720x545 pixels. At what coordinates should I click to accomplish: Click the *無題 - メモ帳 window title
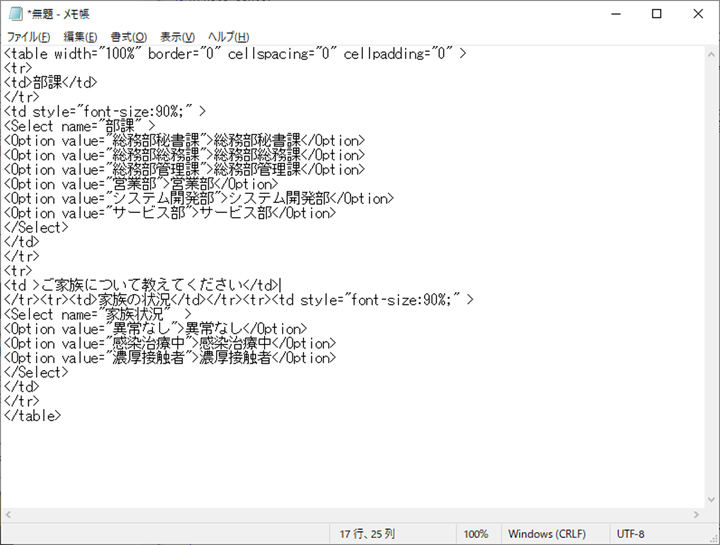pyautogui.click(x=58, y=14)
